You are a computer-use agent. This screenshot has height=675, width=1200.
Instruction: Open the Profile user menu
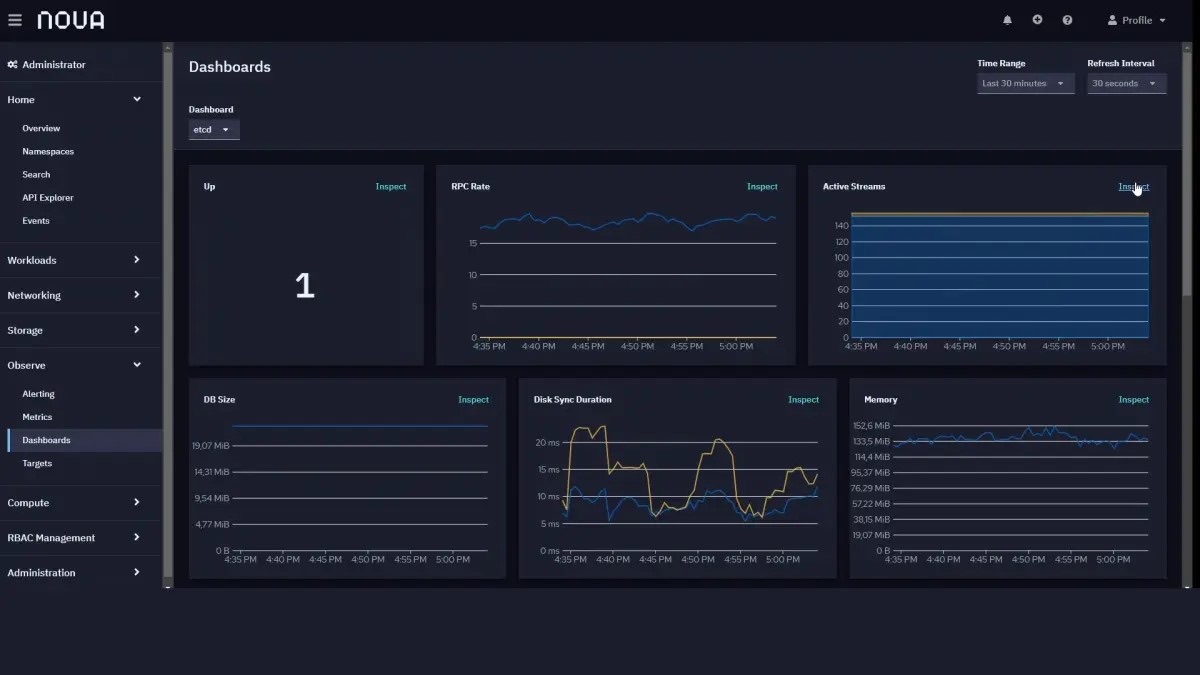(x=1136, y=20)
